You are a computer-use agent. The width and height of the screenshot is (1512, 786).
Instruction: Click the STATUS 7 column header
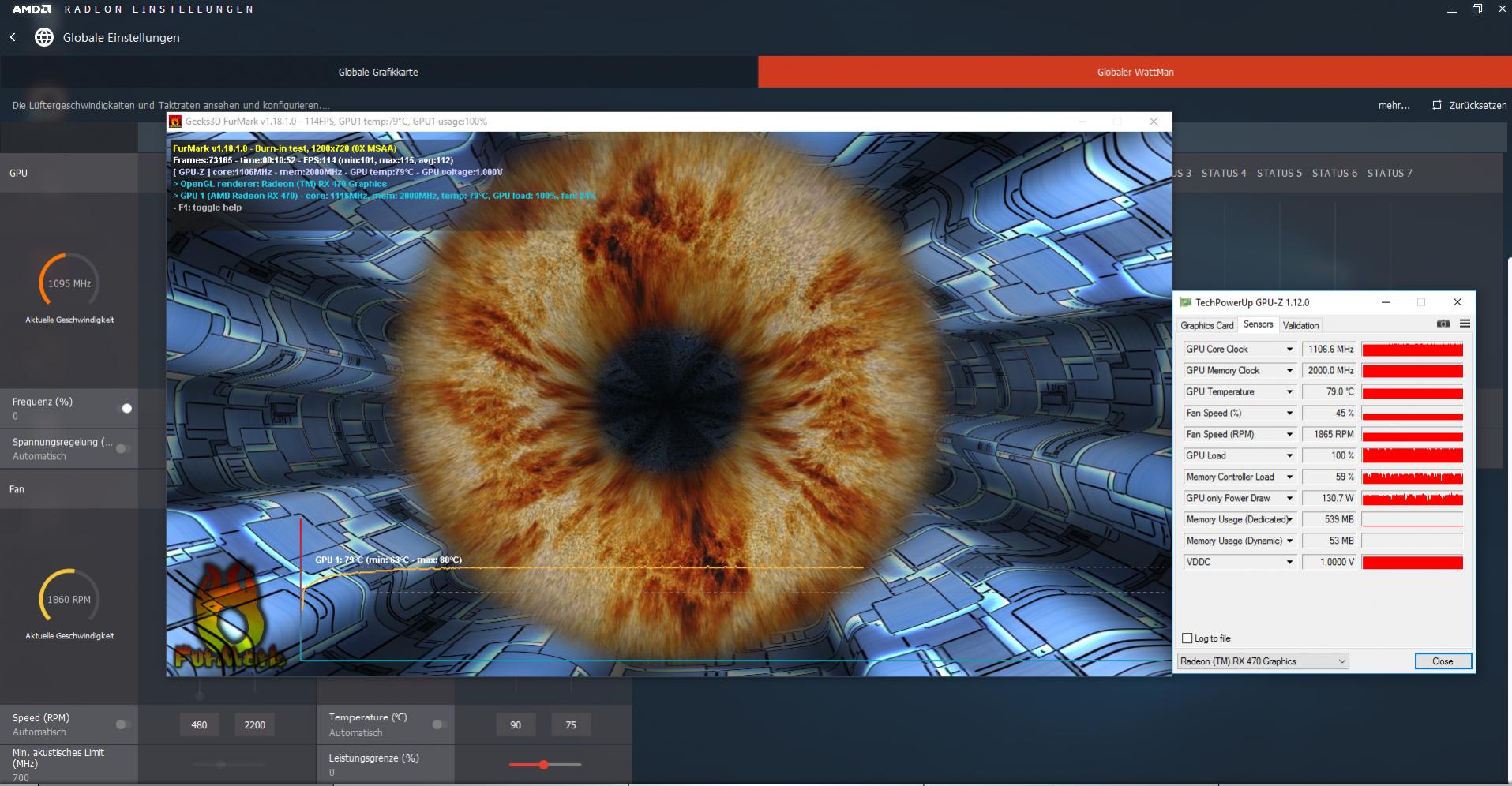point(1390,173)
